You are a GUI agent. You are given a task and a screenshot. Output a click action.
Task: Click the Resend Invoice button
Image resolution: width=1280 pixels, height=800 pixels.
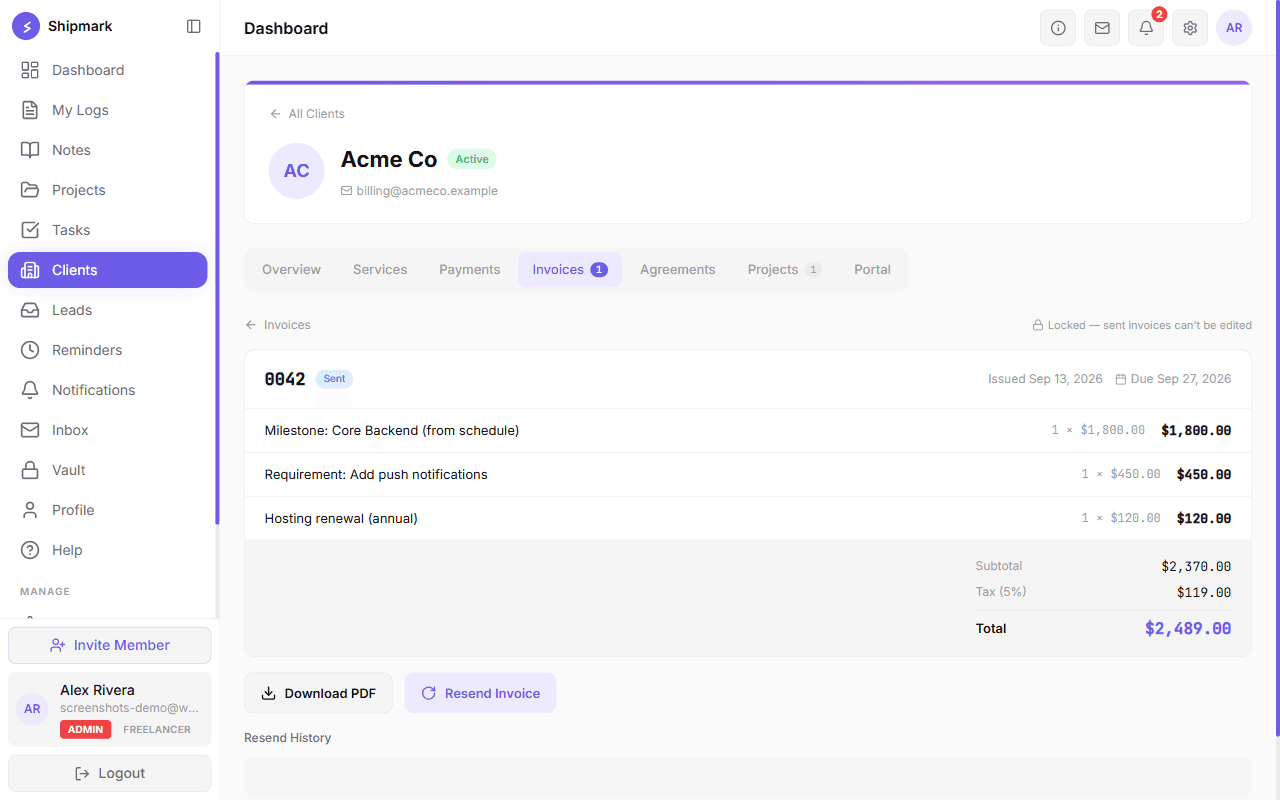pos(480,693)
